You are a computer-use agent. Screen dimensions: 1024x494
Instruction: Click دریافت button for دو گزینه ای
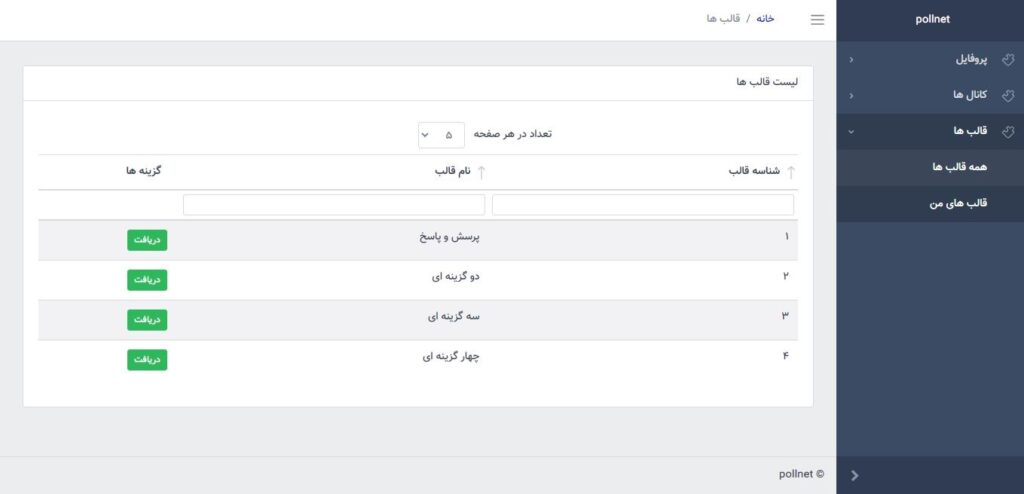pos(147,280)
